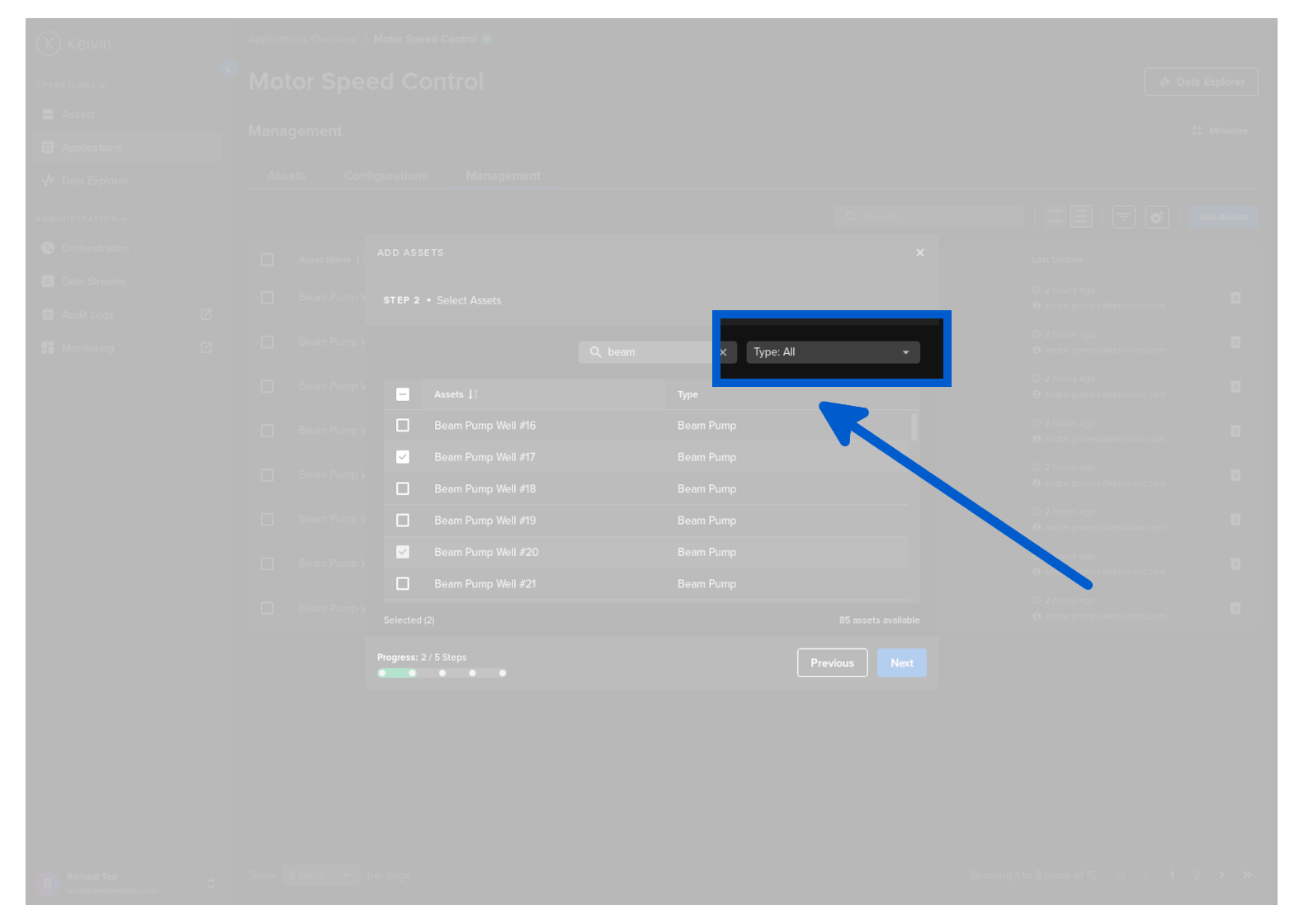This screenshot has height=924, width=1304.
Task: Open the items per page dropdown
Action: pos(320,875)
